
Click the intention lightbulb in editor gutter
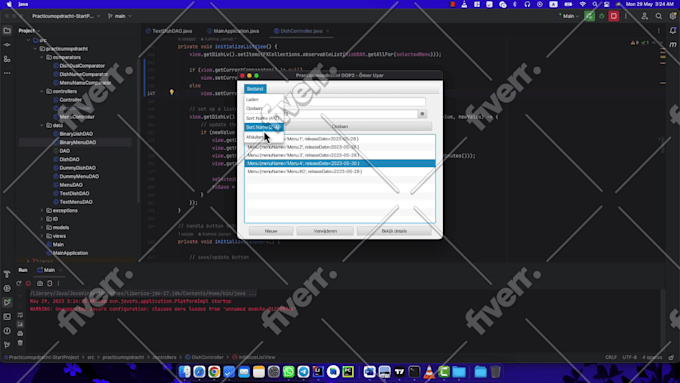point(172,92)
